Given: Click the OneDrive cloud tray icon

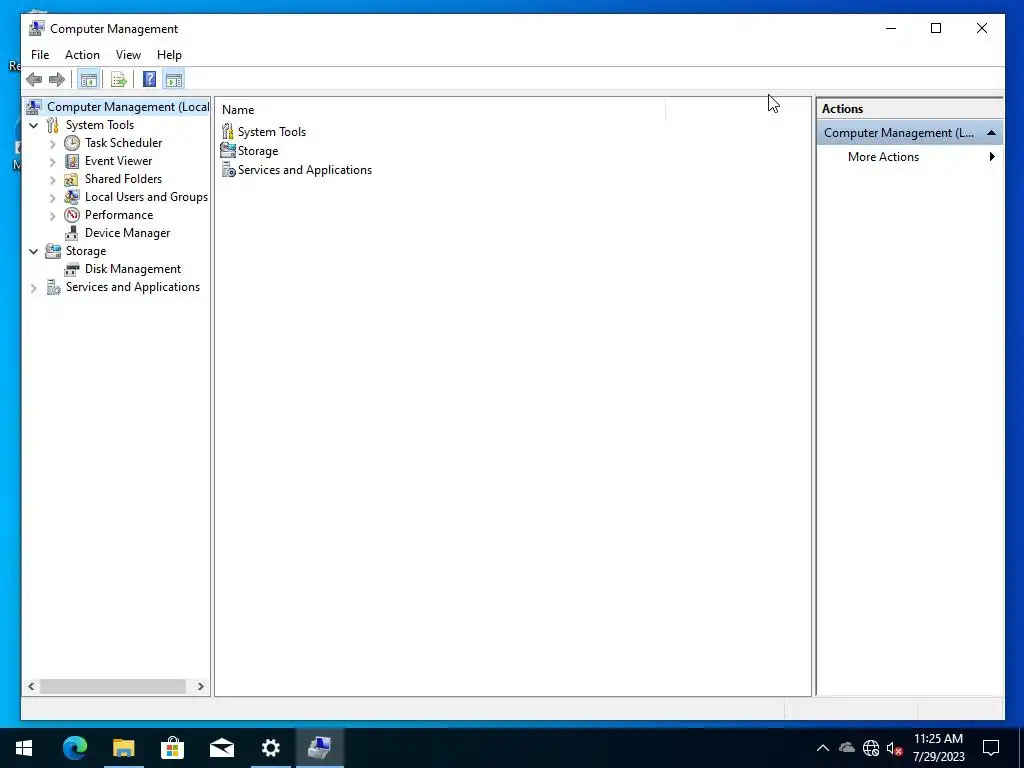Looking at the screenshot, I should [846, 748].
